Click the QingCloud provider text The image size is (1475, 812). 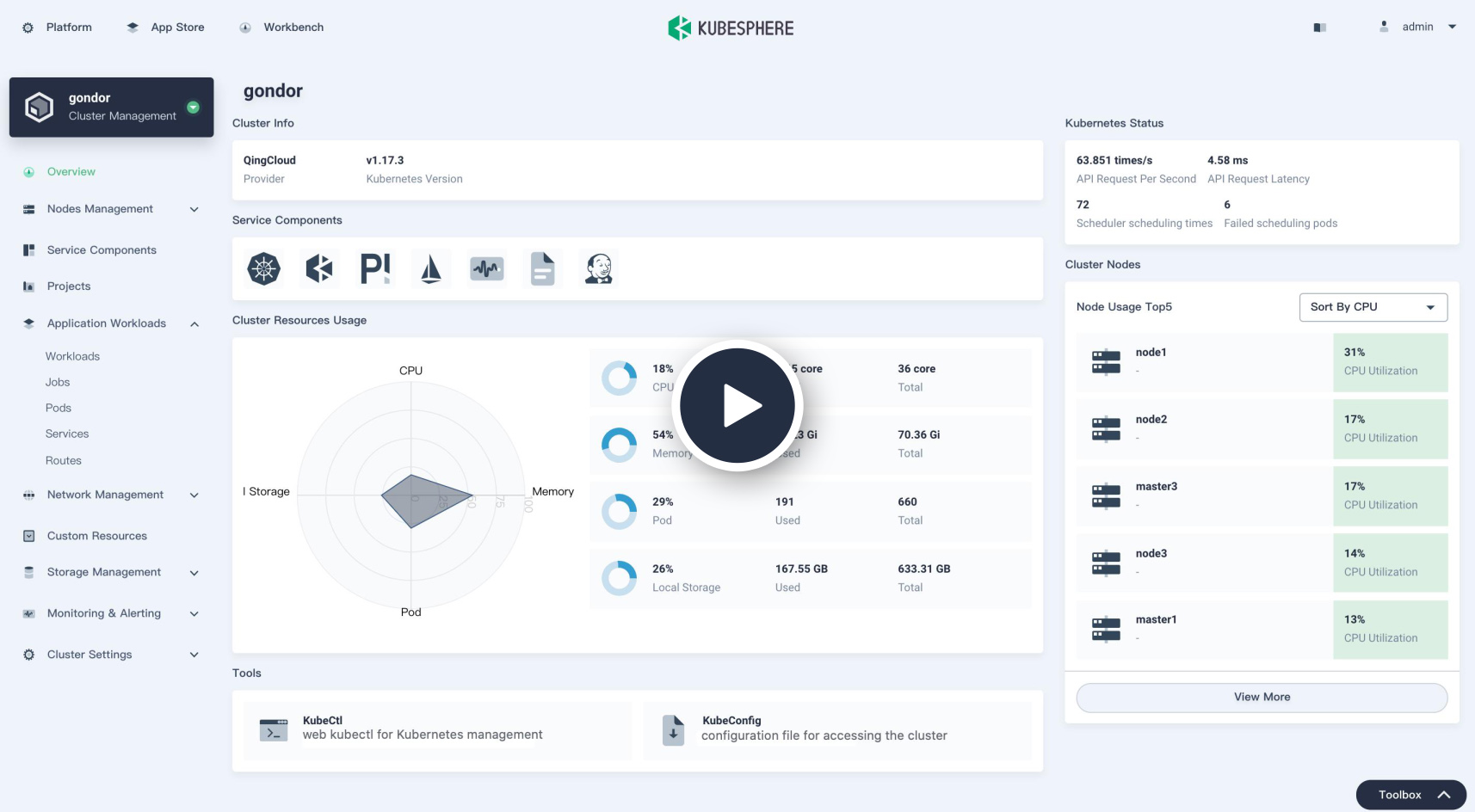tap(269, 161)
